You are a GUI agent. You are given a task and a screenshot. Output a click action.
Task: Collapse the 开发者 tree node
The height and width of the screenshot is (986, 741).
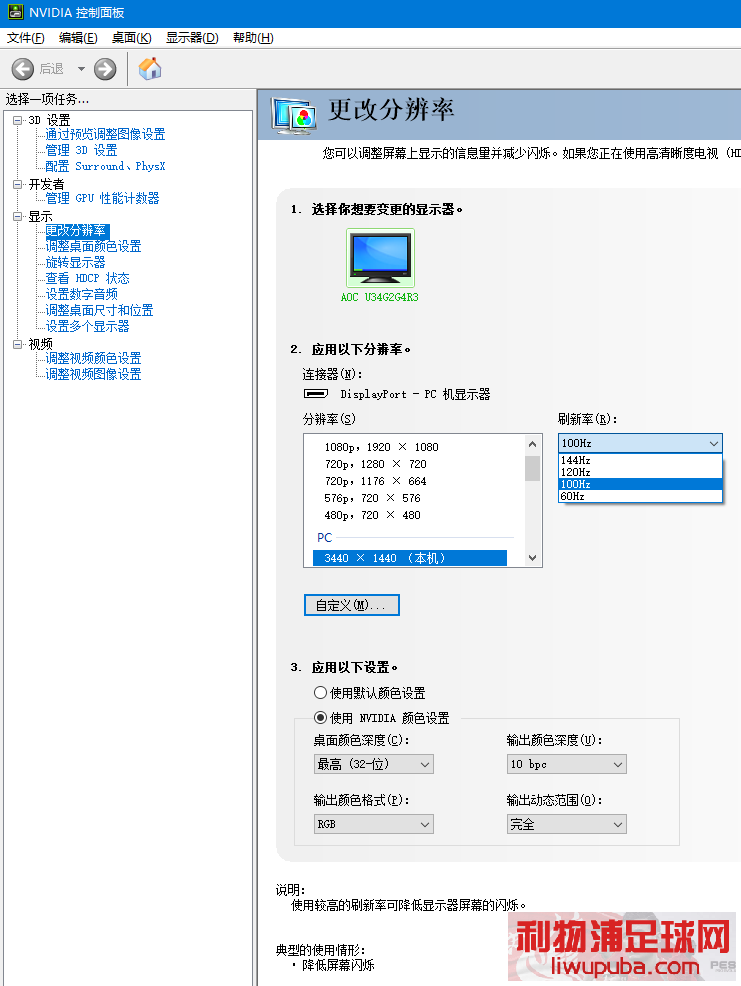tap(18, 184)
